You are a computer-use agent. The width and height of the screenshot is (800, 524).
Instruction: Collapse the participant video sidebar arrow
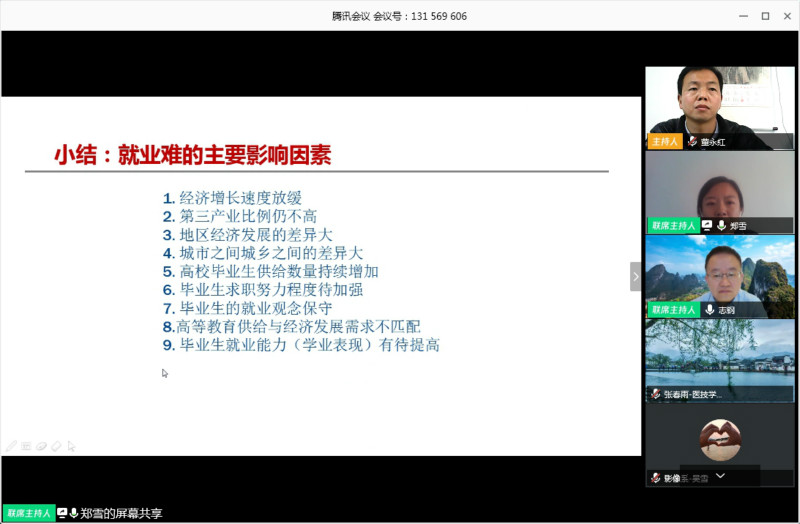point(635,276)
